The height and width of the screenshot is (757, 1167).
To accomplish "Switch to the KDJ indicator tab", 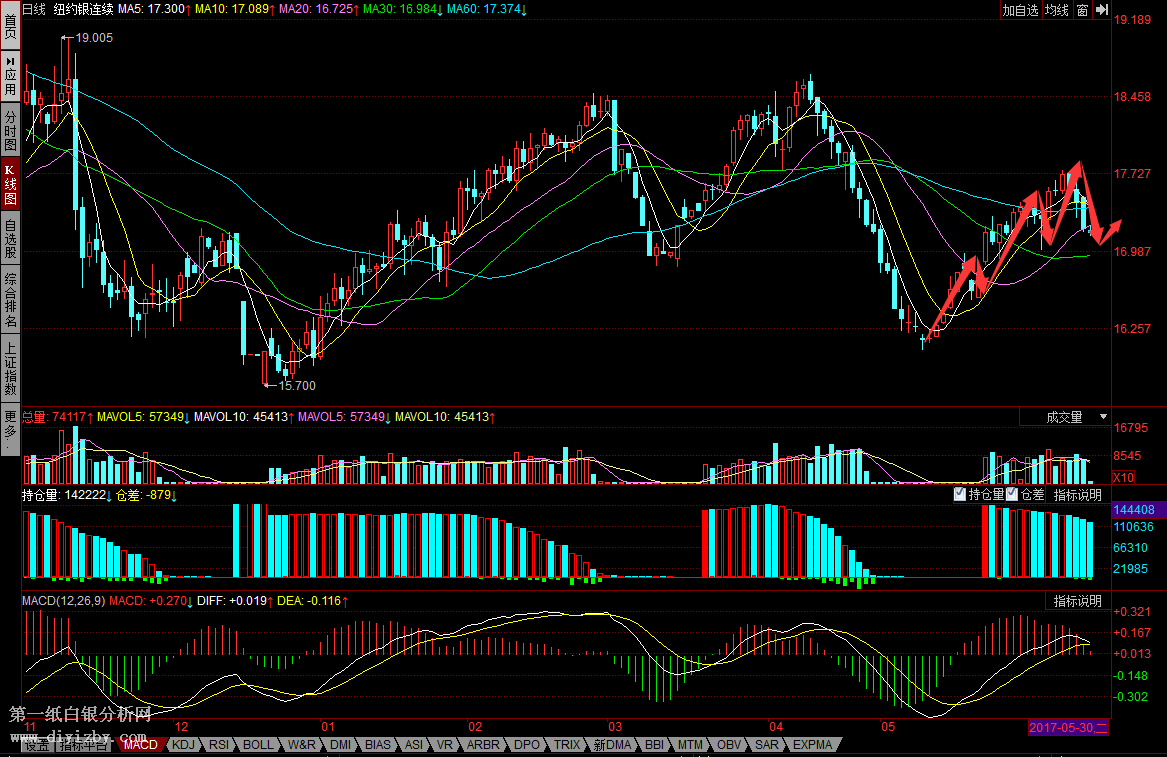I will click(183, 745).
